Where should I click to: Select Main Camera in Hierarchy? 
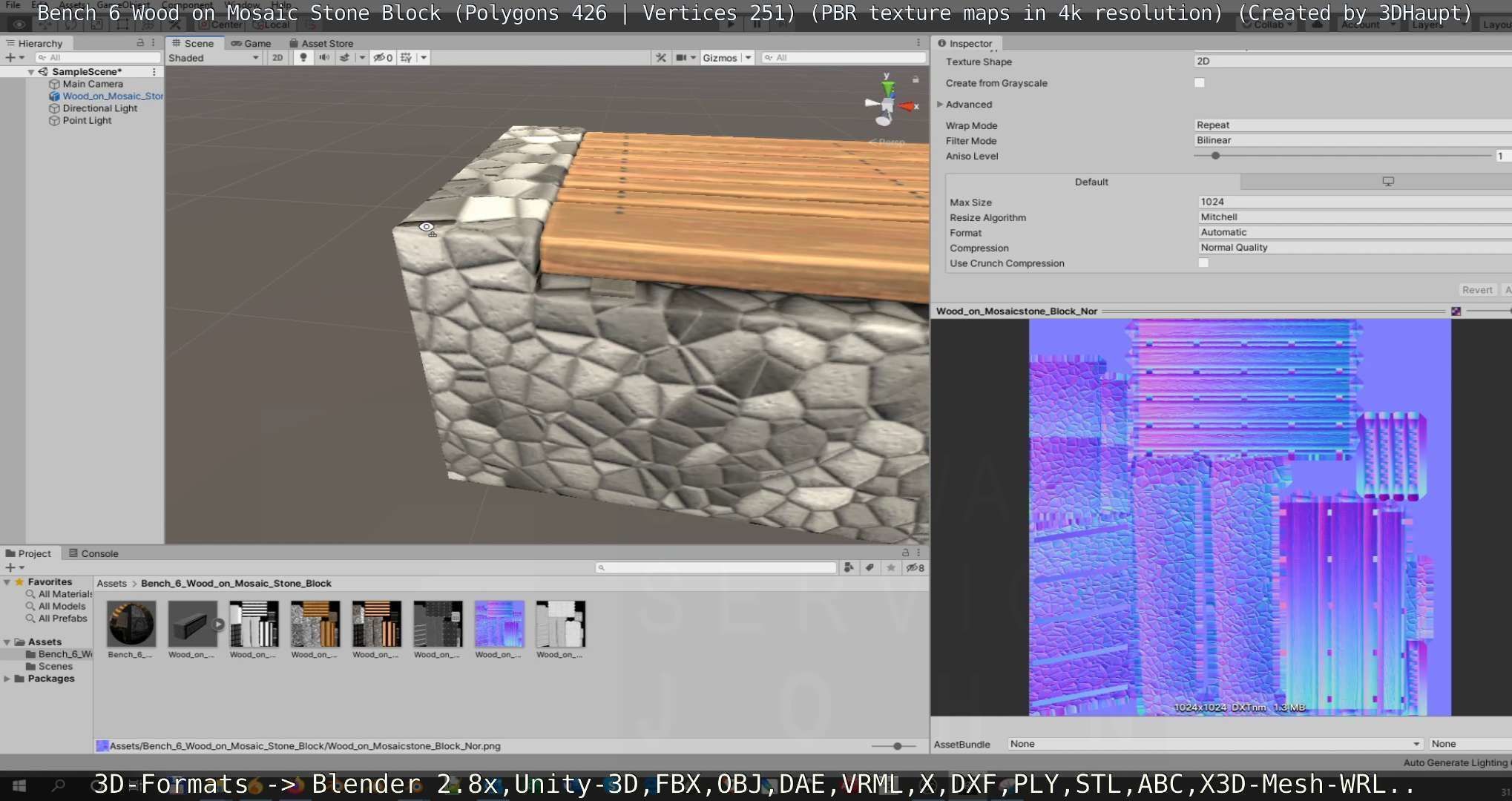pyautogui.click(x=93, y=84)
